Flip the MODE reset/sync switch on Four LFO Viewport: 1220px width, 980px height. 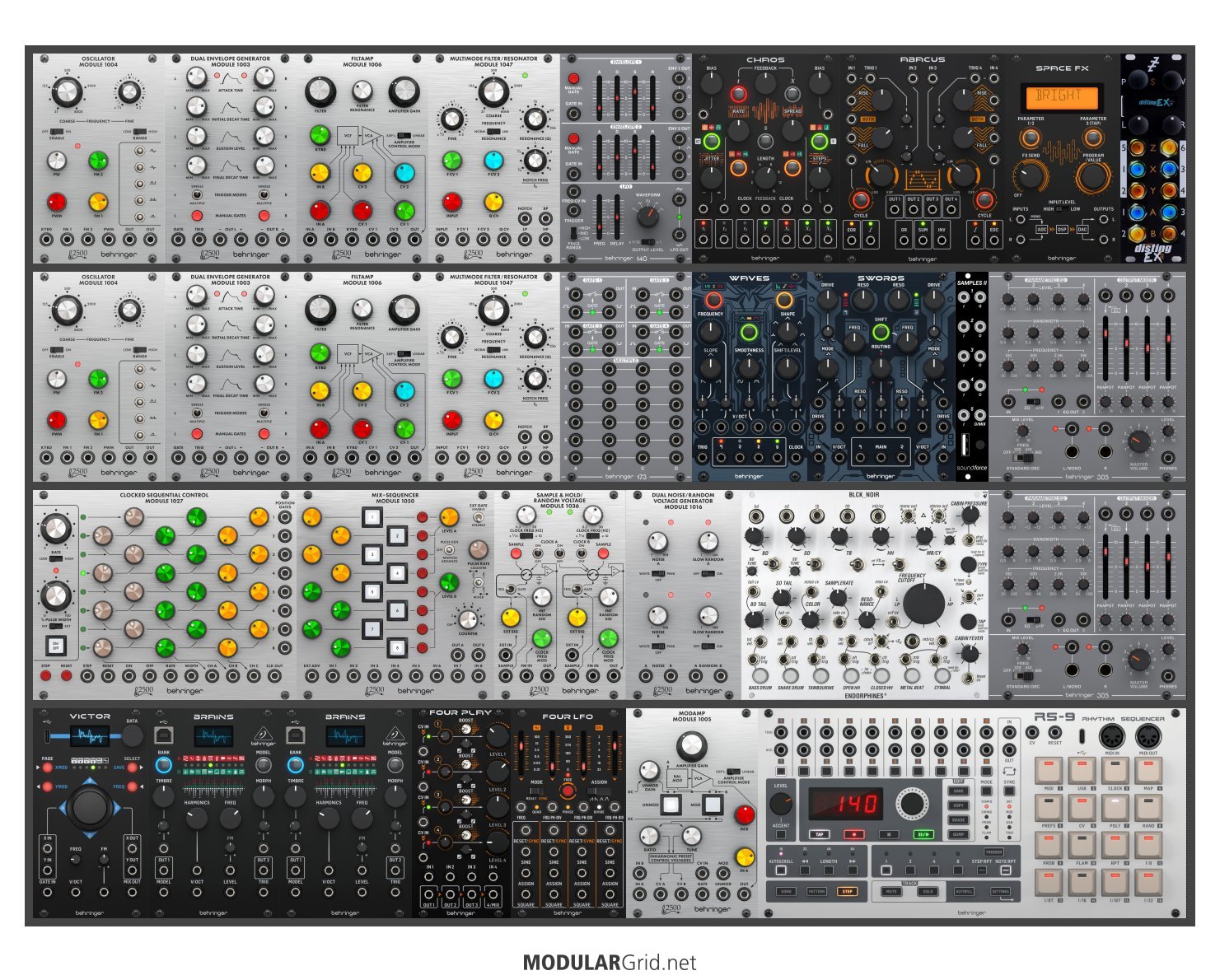tap(536, 791)
